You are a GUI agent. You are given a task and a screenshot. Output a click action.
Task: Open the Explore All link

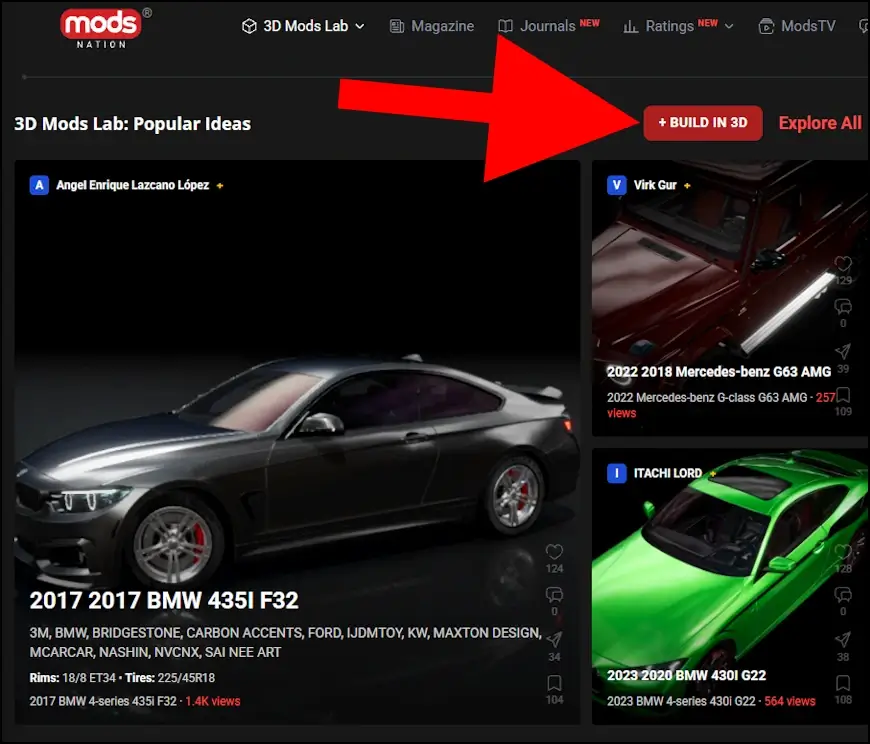820,123
